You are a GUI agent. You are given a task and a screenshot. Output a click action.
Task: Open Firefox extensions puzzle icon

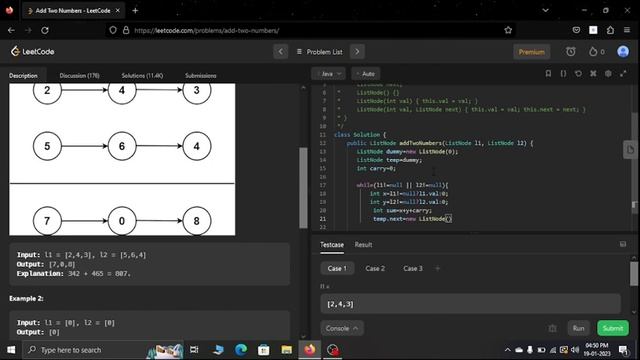point(610,30)
